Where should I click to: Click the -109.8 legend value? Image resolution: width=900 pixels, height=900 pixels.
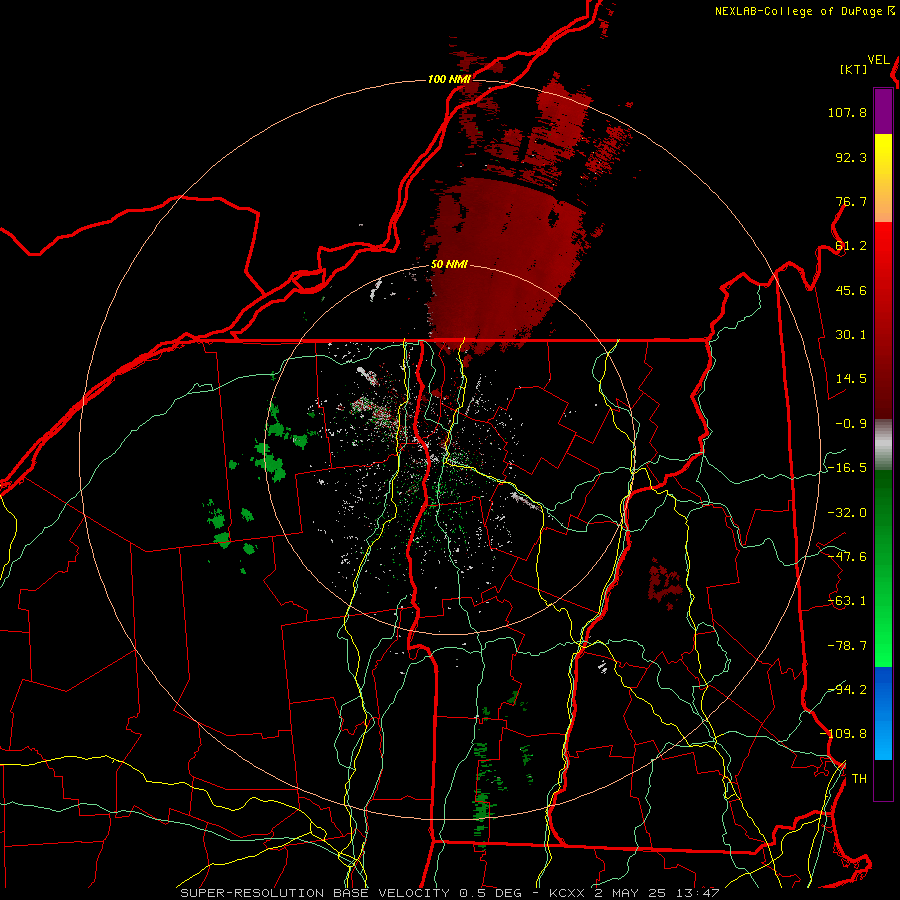coord(843,734)
